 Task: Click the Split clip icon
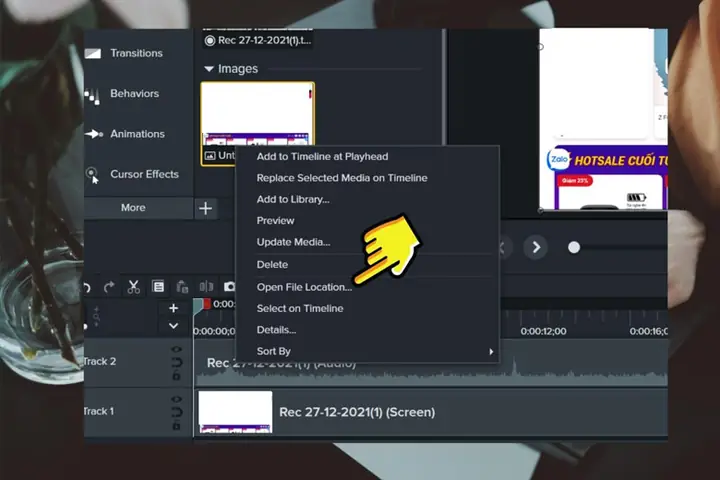206,287
